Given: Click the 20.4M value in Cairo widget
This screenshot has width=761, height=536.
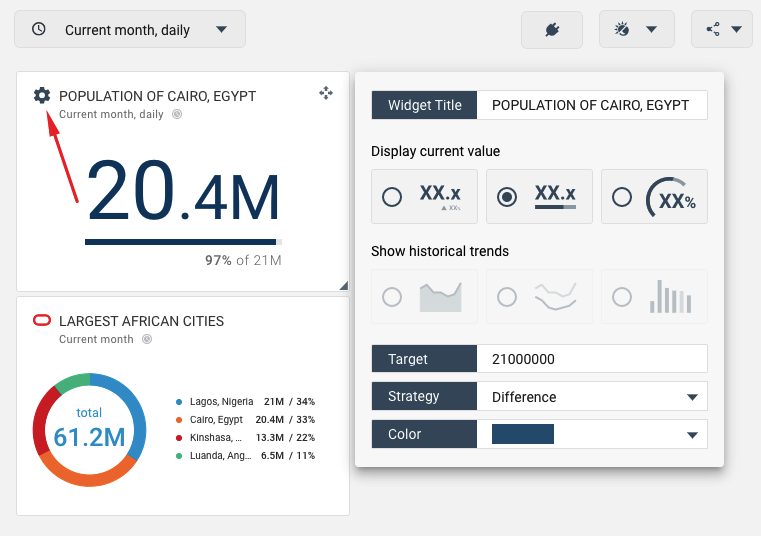Looking at the screenshot, I should tap(183, 190).
